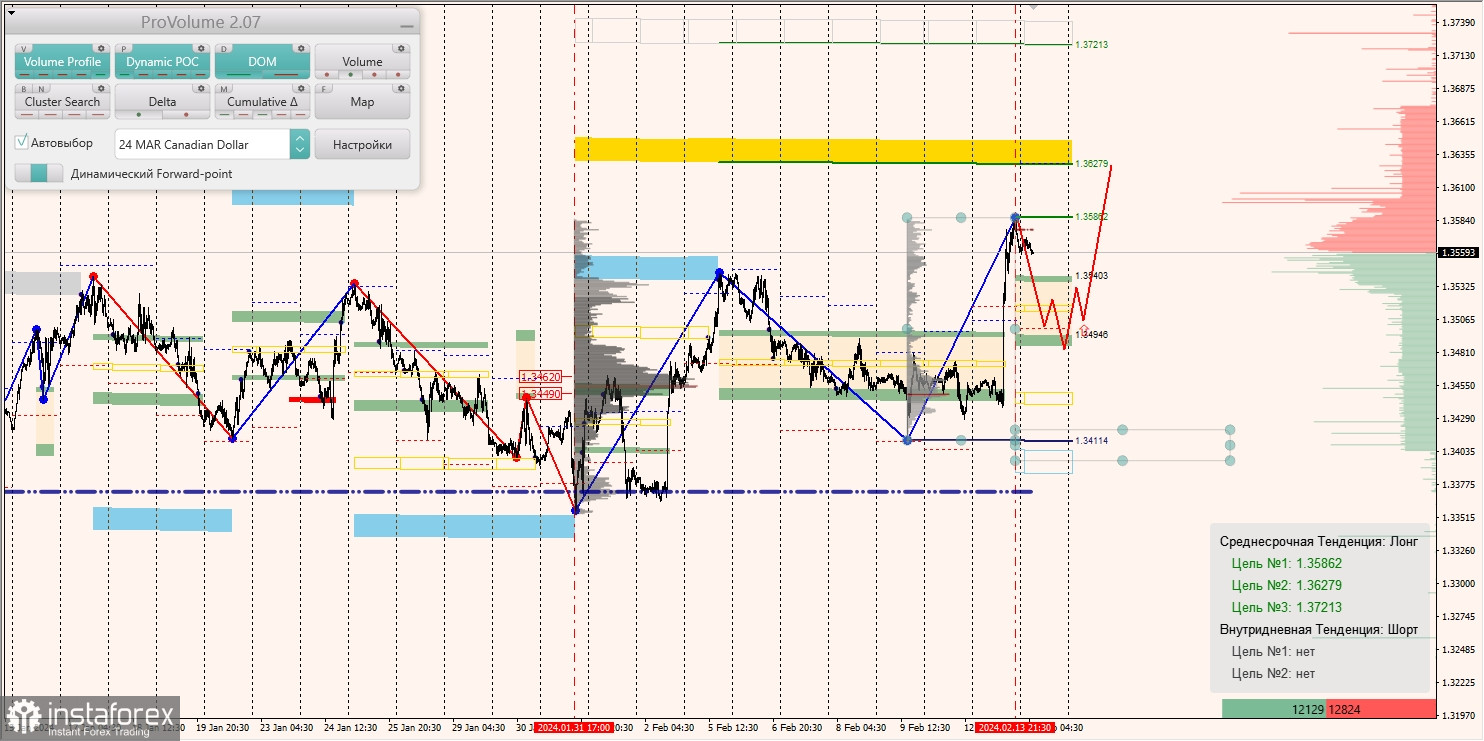Enable the Cumulative Δ indicator
The image size is (1484, 741).
(x=262, y=102)
